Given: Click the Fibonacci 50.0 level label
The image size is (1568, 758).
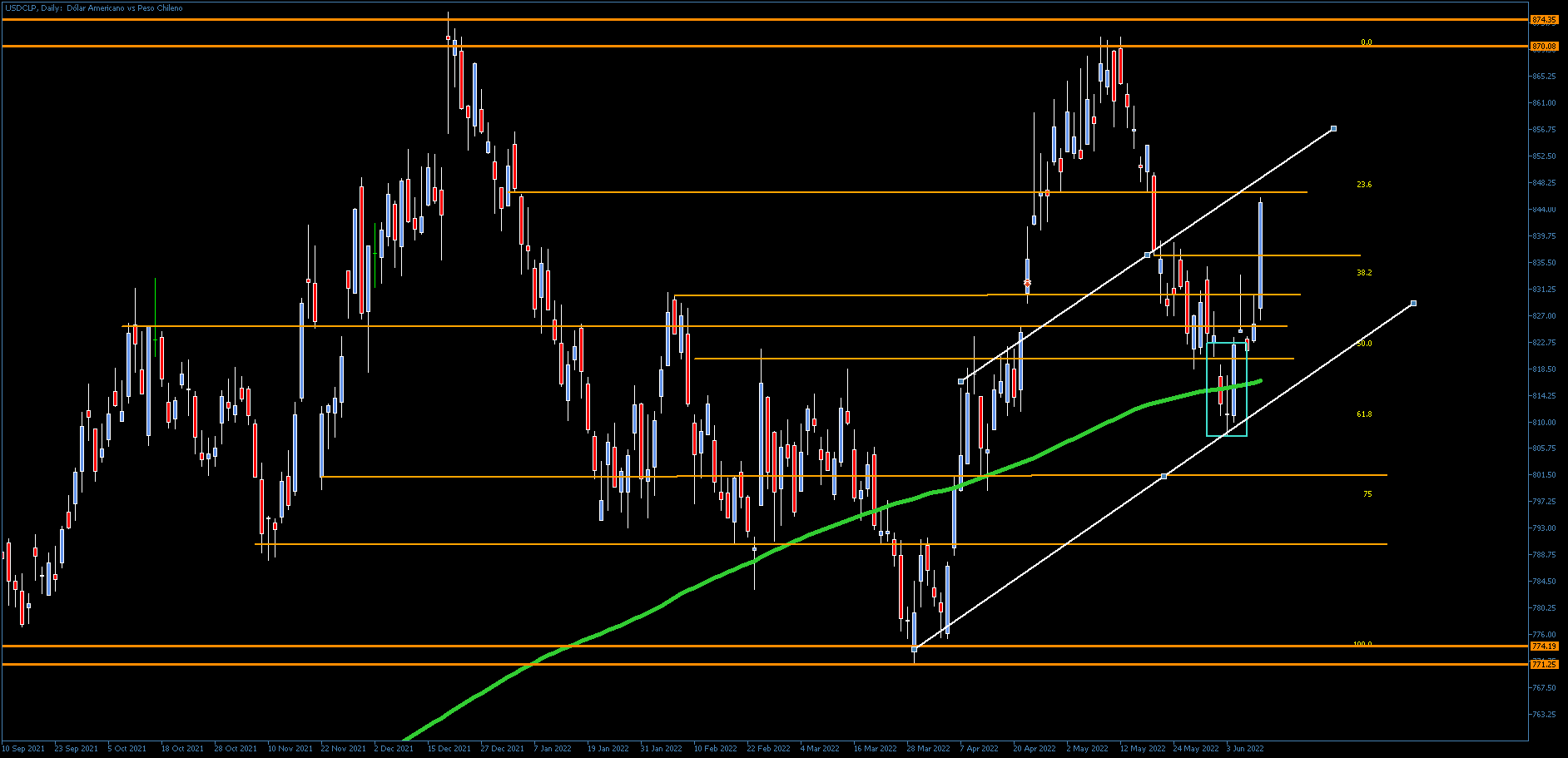Looking at the screenshot, I should pyautogui.click(x=1364, y=344).
